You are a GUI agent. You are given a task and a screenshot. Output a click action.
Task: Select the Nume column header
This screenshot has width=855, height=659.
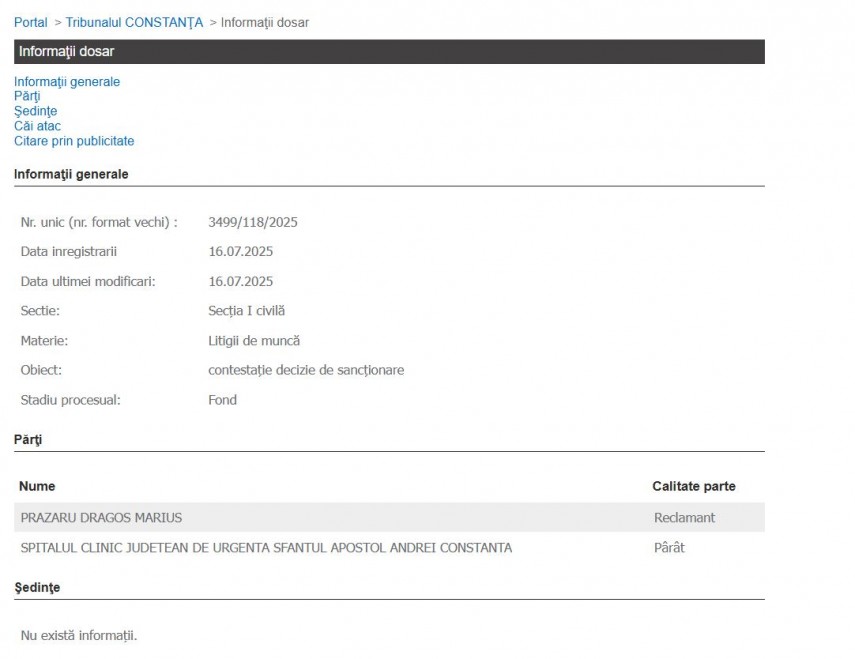point(37,486)
